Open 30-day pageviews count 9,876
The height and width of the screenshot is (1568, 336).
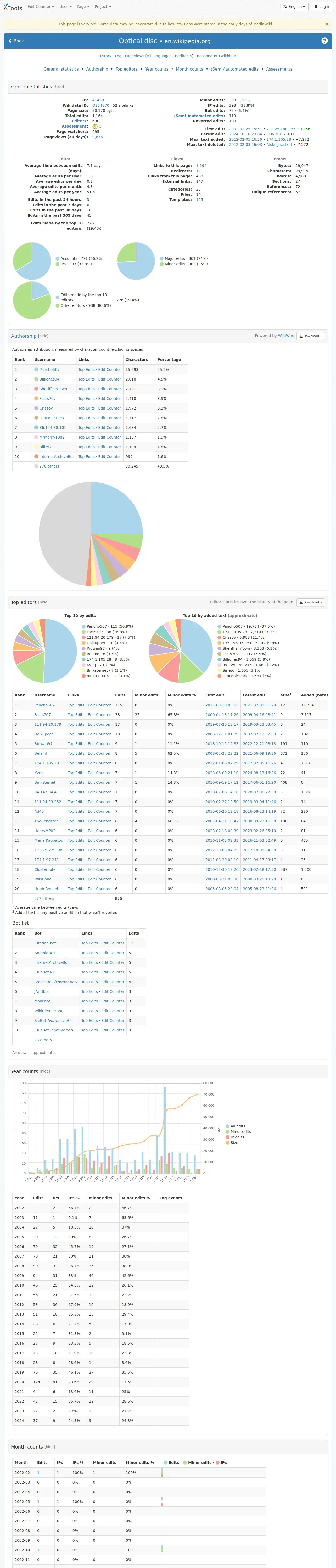coord(98,137)
